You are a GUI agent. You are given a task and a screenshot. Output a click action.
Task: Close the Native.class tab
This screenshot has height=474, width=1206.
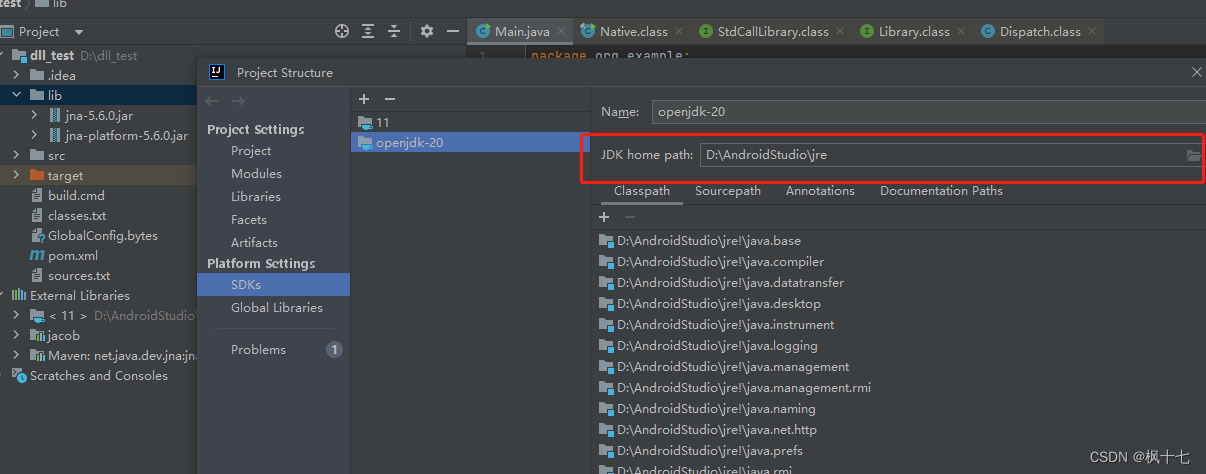678,32
